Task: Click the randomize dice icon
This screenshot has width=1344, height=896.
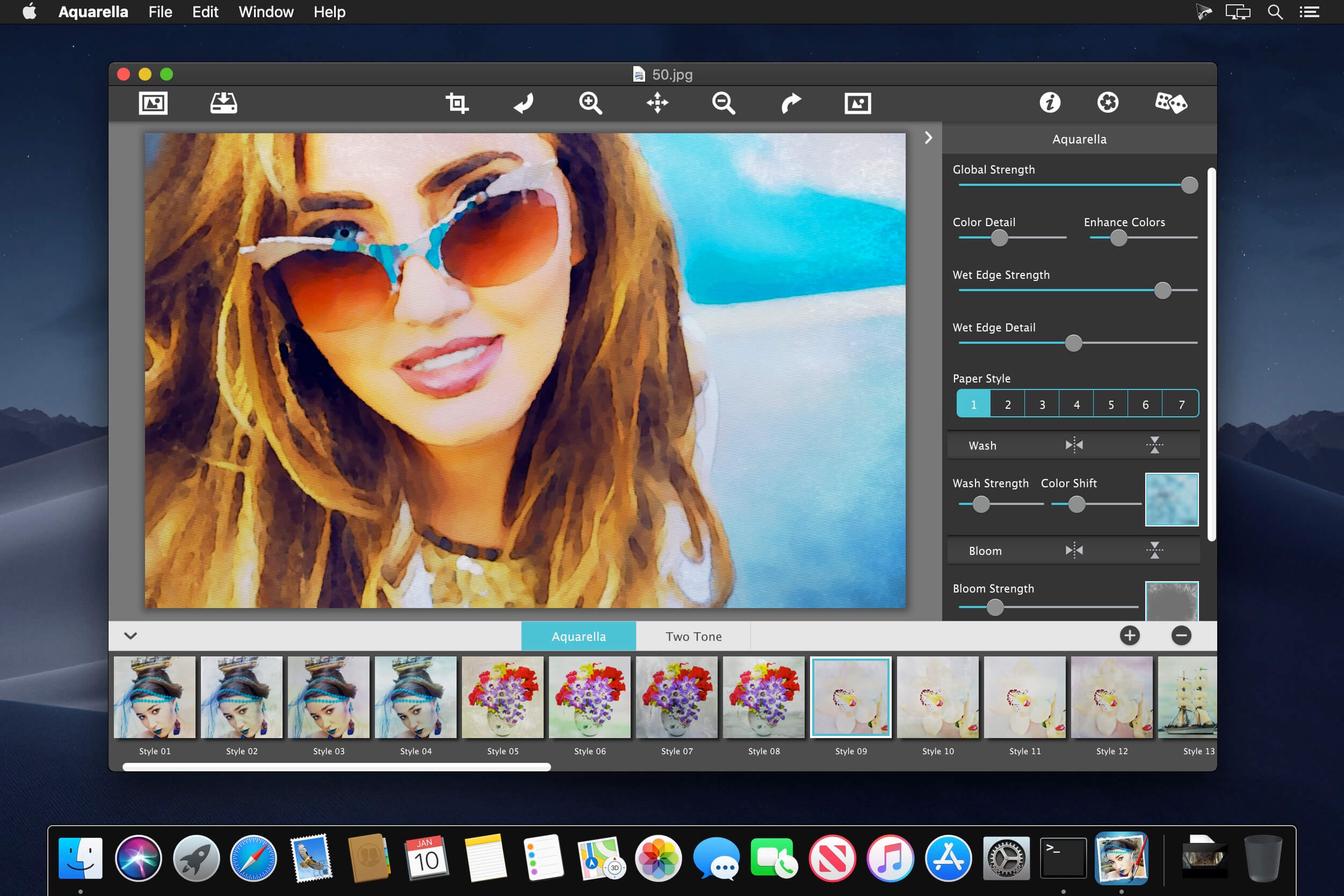Action: click(x=1170, y=104)
